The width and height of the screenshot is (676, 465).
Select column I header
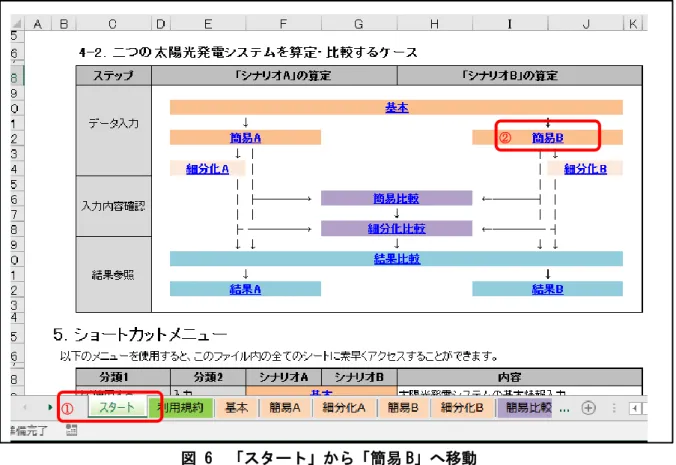tap(510, 24)
